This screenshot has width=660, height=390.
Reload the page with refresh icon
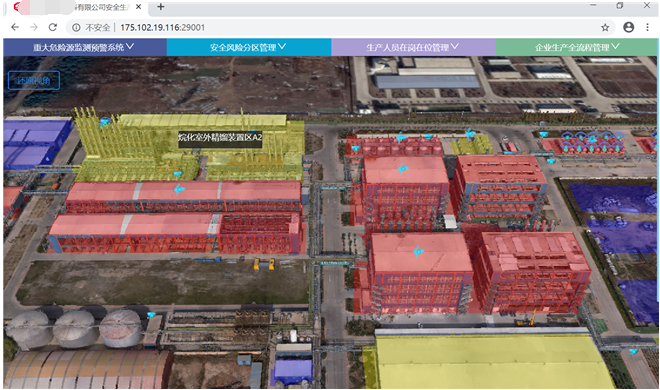click(53, 27)
